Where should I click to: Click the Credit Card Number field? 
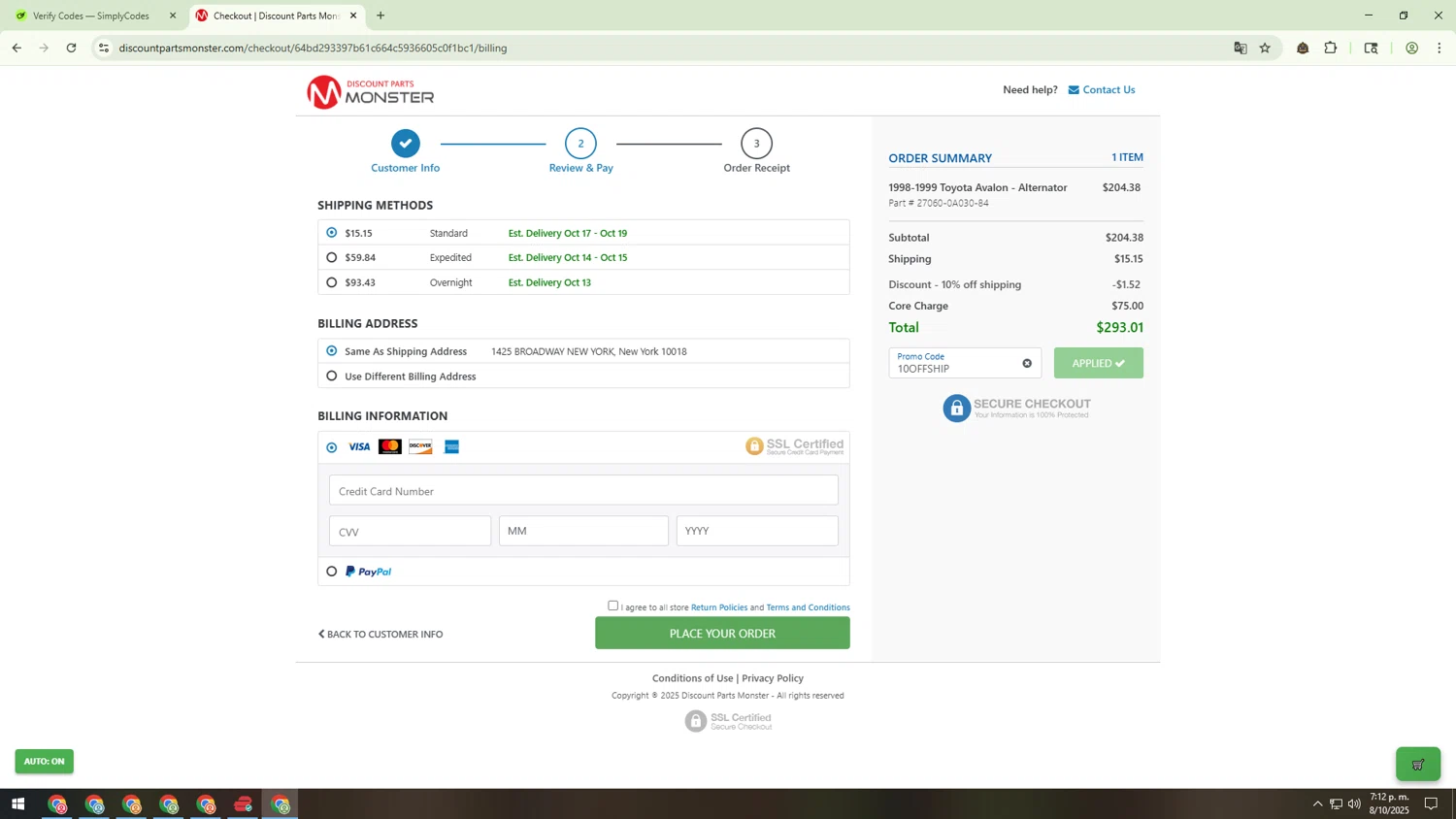[583, 490]
